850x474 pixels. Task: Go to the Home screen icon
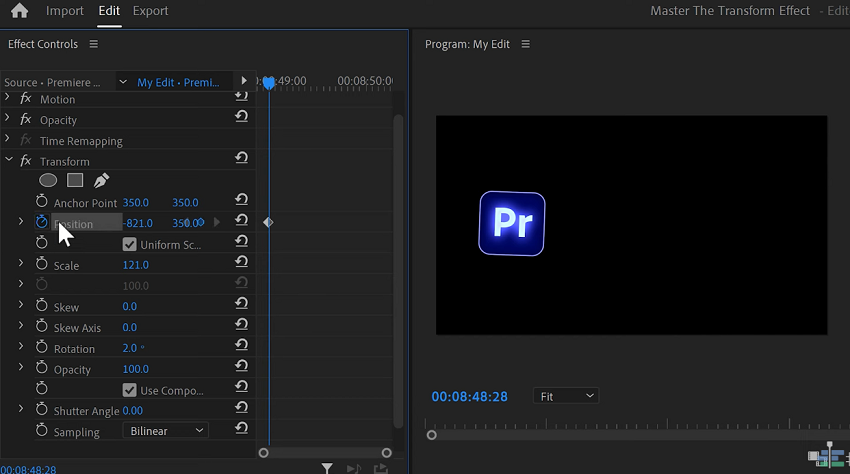[x=19, y=11]
